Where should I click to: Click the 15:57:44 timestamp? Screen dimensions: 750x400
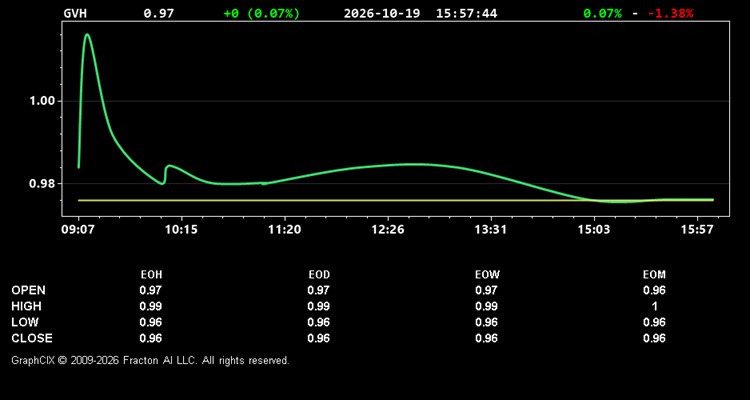466,13
